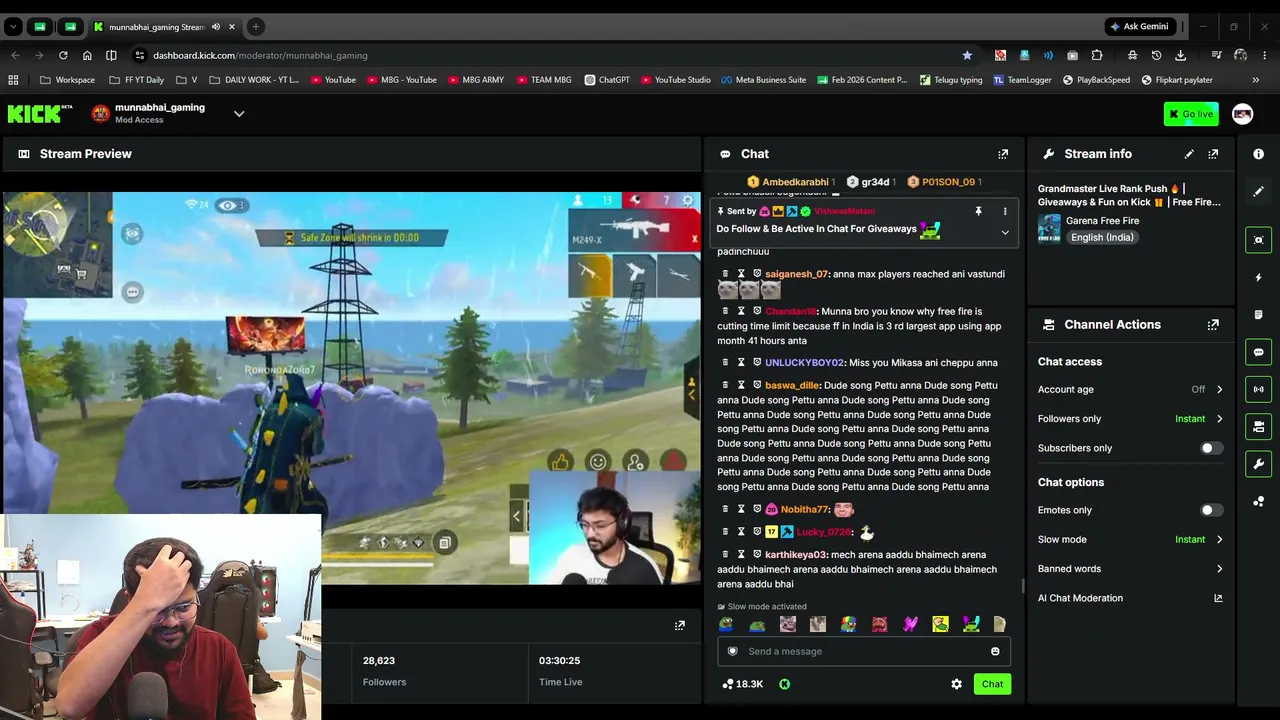Screen dimensions: 1280x720
Task: Click the English (India) language tag
Action: click(1102, 238)
